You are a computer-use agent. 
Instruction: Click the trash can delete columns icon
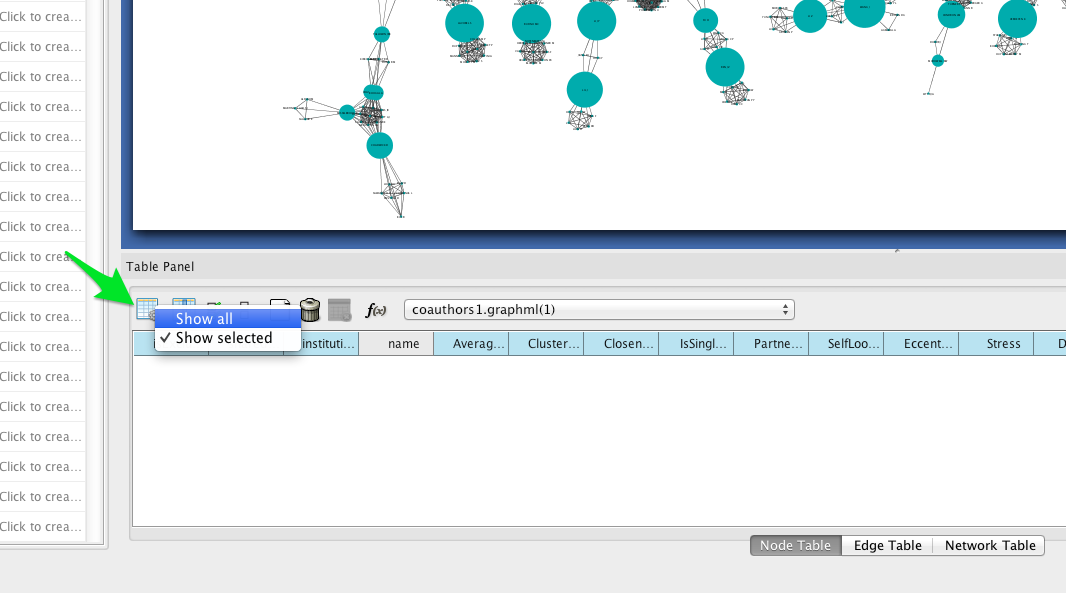[x=310, y=309]
